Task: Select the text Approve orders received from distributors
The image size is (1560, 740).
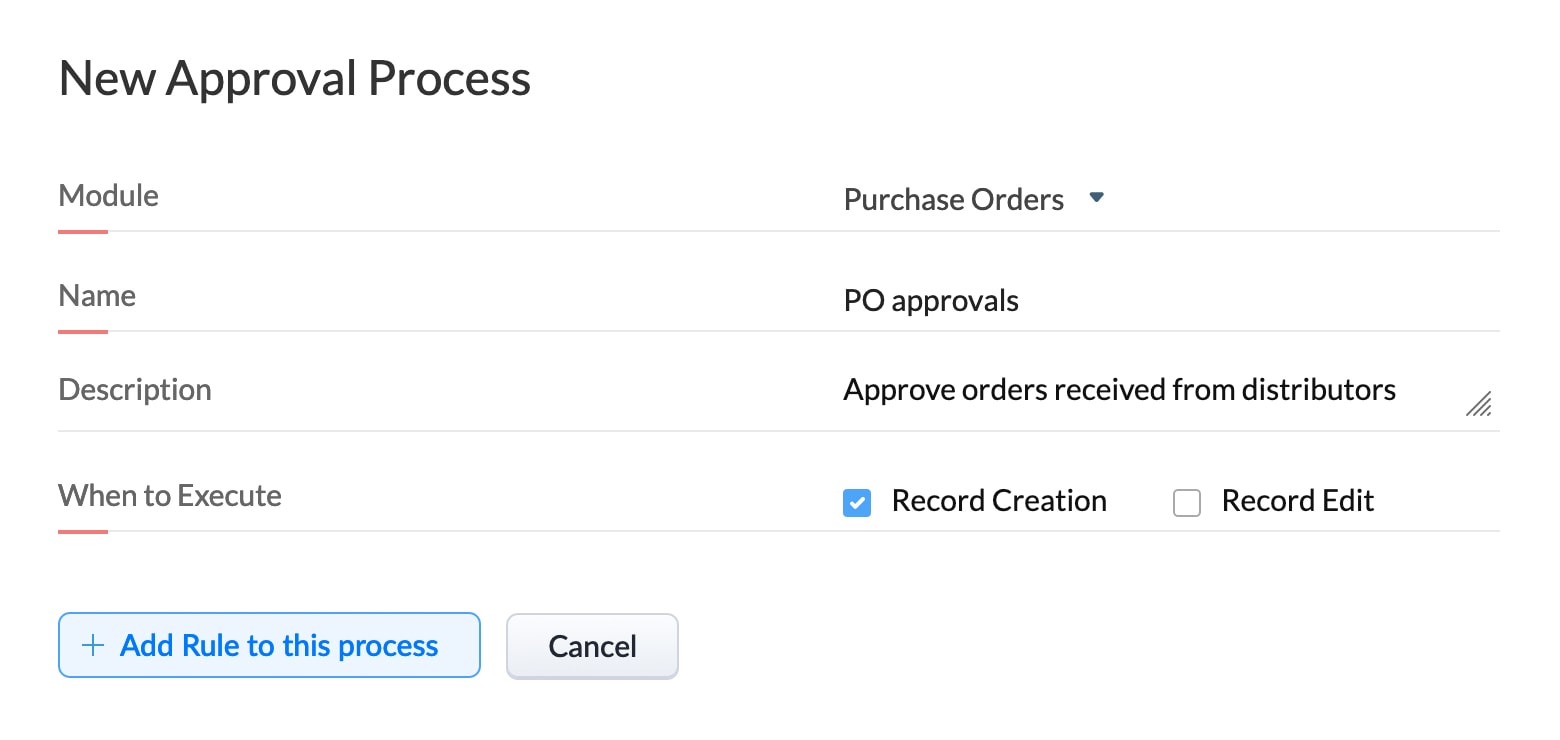Action: pos(1119,390)
